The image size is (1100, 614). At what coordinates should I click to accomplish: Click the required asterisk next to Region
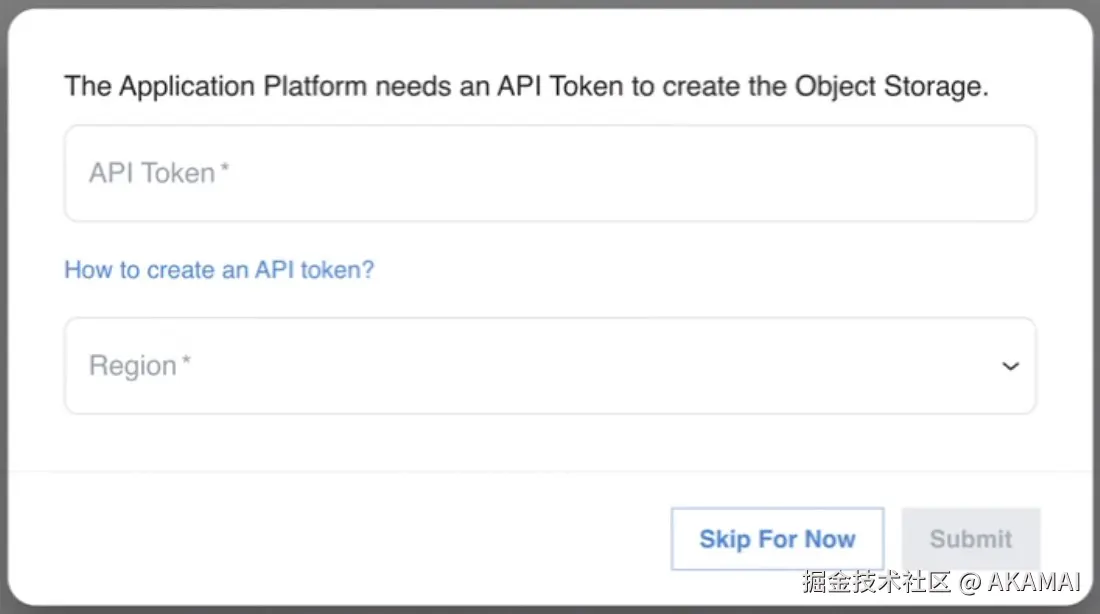tap(186, 361)
